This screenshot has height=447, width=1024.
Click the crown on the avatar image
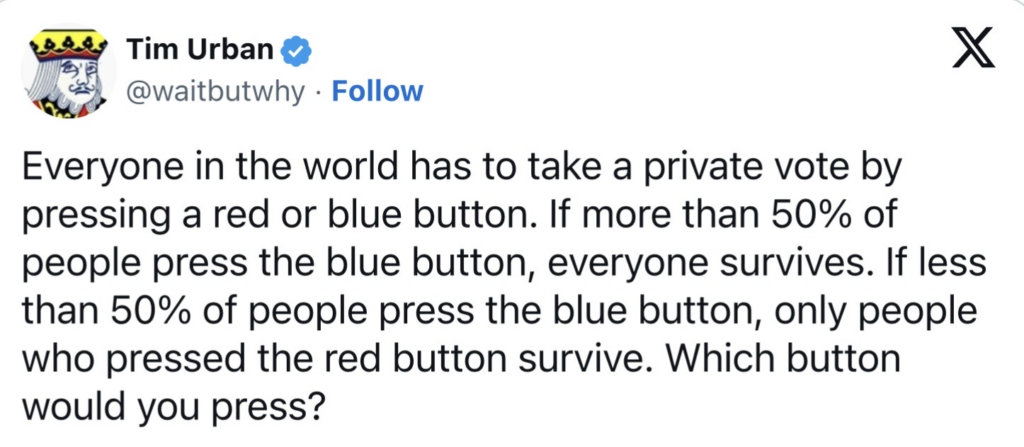66,43
